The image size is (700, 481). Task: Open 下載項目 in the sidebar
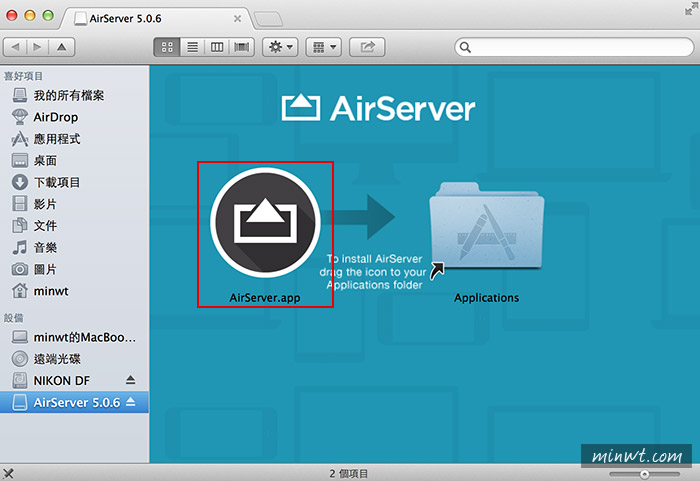pyautogui.click(x=75, y=182)
